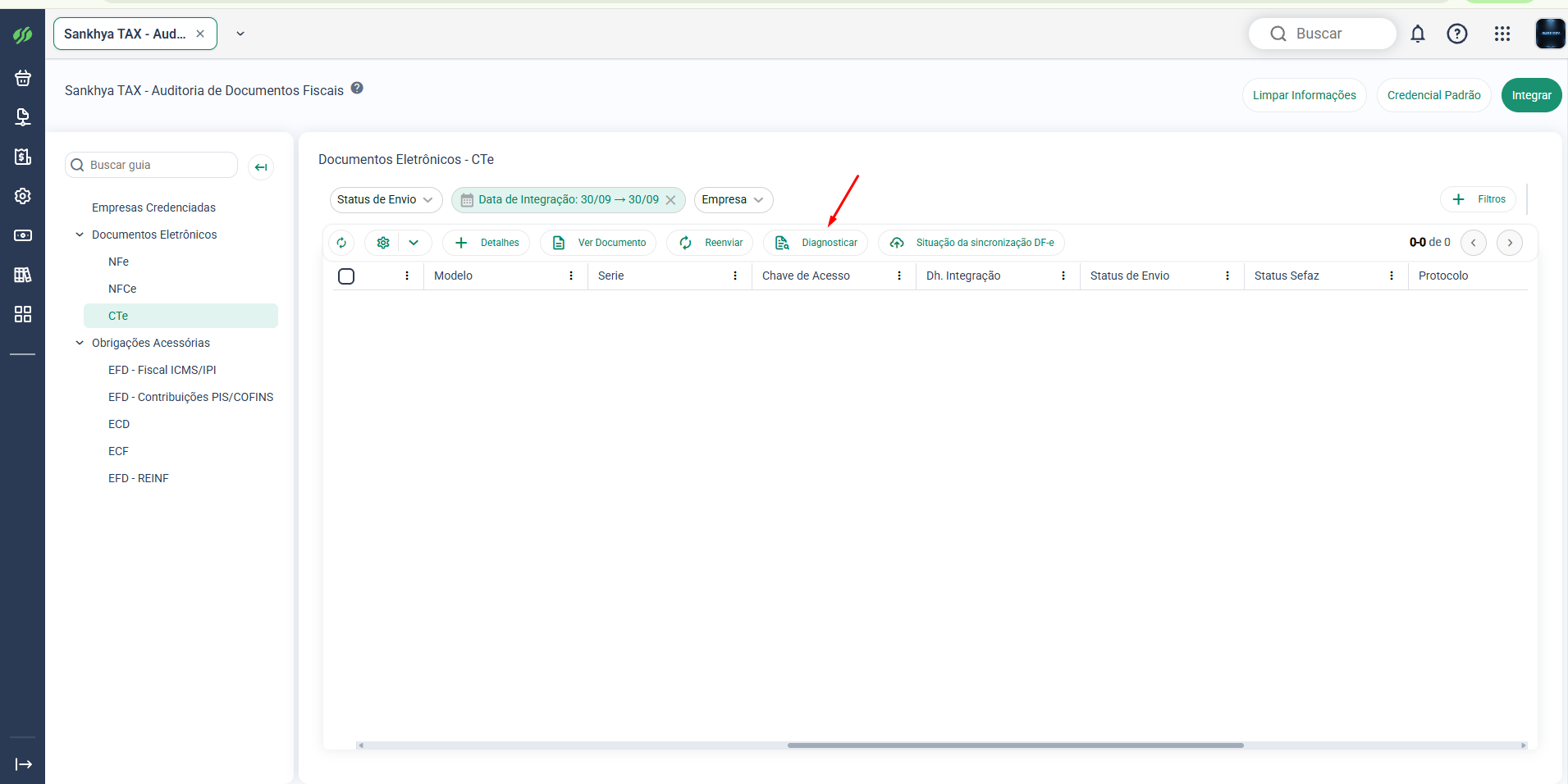Collapse the Obrigações Acessórias tree section
The image size is (1568, 784).
click(80, 343)
